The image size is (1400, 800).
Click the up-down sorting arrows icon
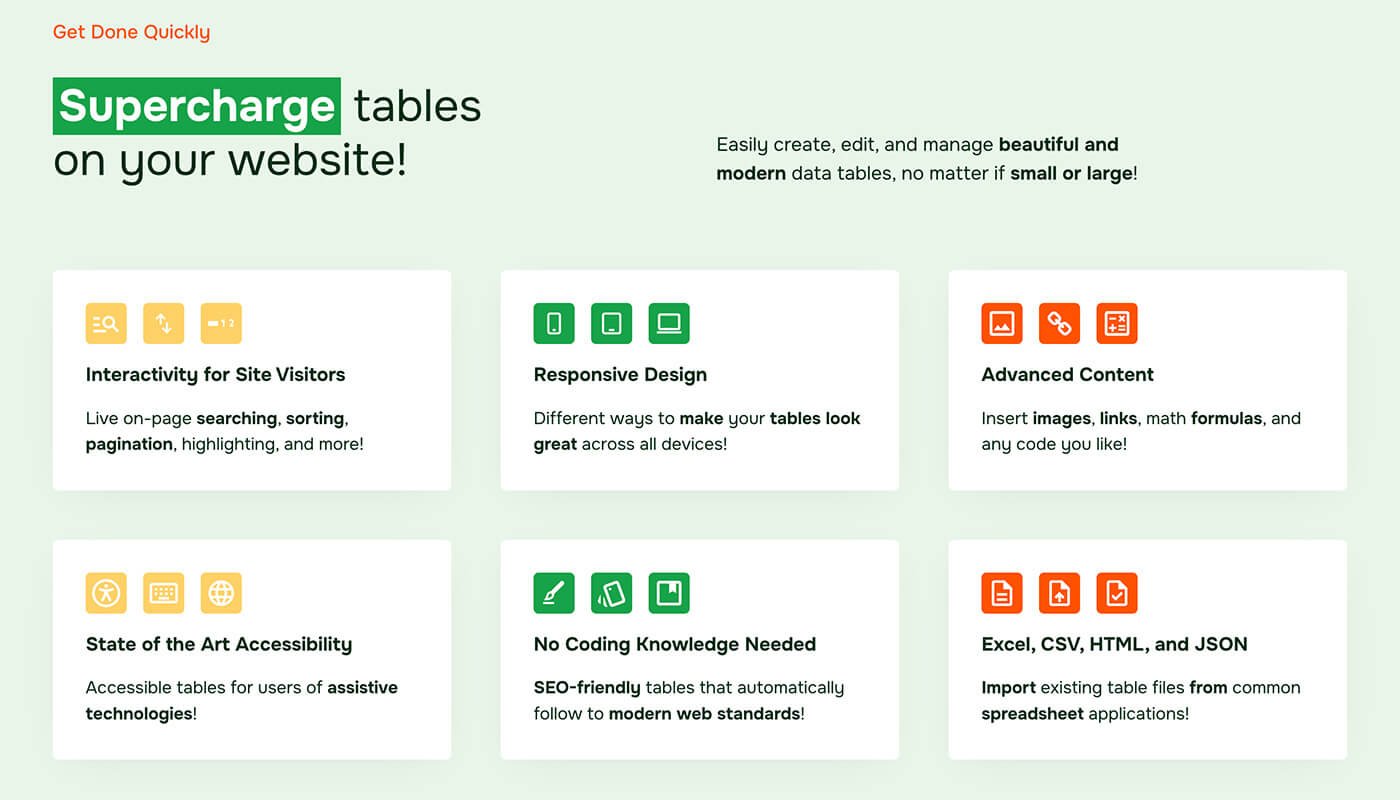coord(164,323)
